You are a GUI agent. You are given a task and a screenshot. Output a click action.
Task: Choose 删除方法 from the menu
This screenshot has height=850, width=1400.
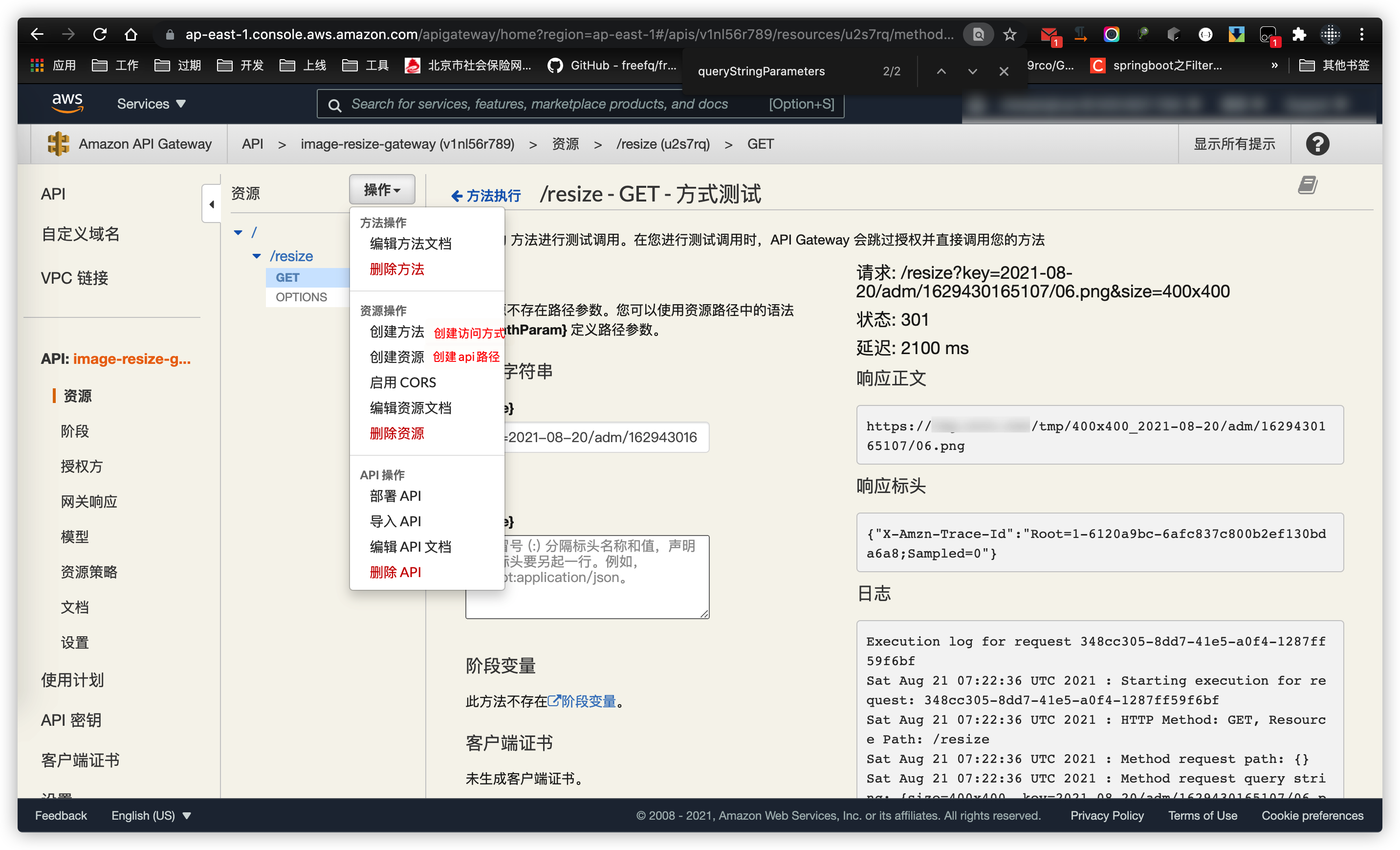point(396,269)
